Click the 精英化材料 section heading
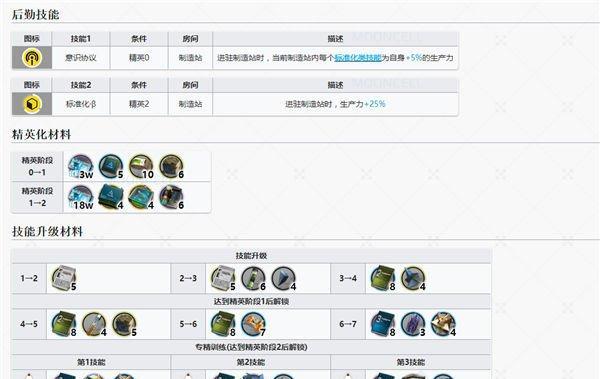 coord(41,134)
